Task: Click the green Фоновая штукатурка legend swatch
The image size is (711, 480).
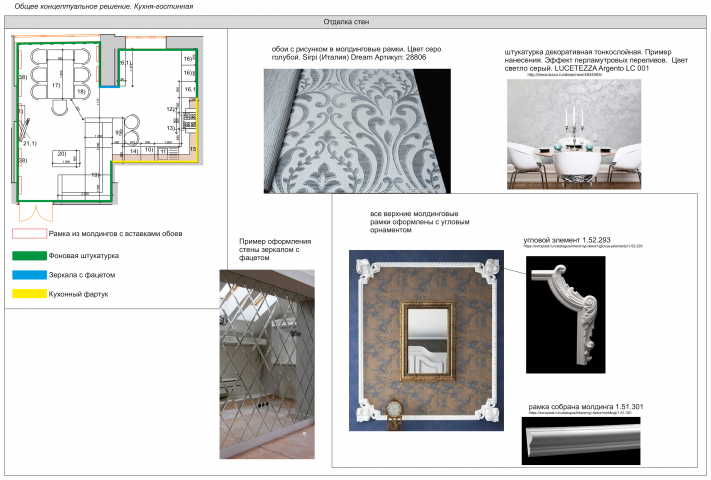Action: pyautogui.click(x=29, y=256)
